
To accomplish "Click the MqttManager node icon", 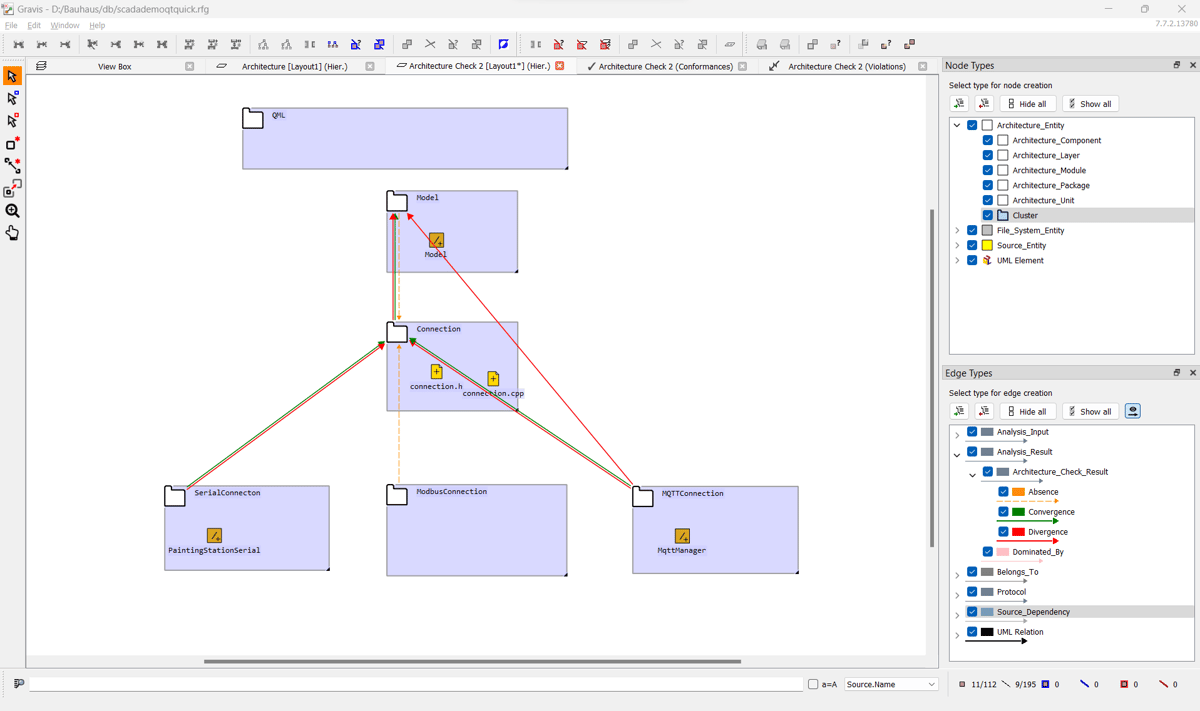I will pyautogui.click(x=682, y=537).
